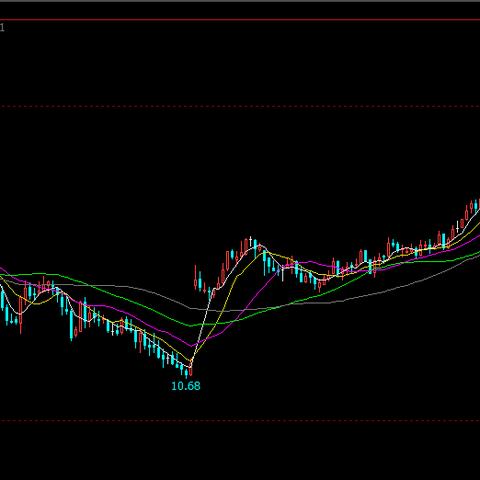
Task: Click the solid red horizontal line at the top
Action: 240,20
